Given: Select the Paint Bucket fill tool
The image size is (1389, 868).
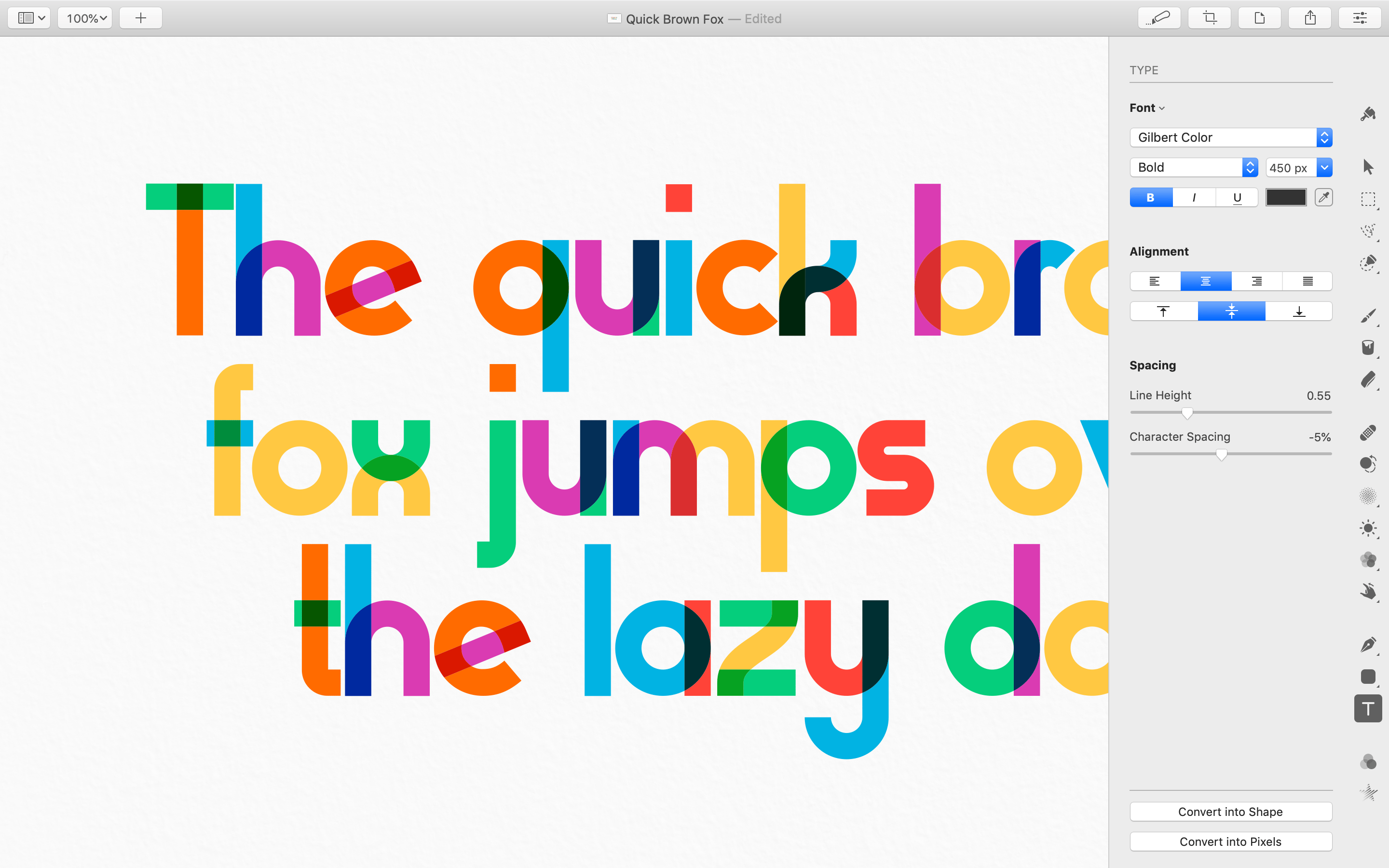Looking at the screenshot, I should coord(1368,347).
